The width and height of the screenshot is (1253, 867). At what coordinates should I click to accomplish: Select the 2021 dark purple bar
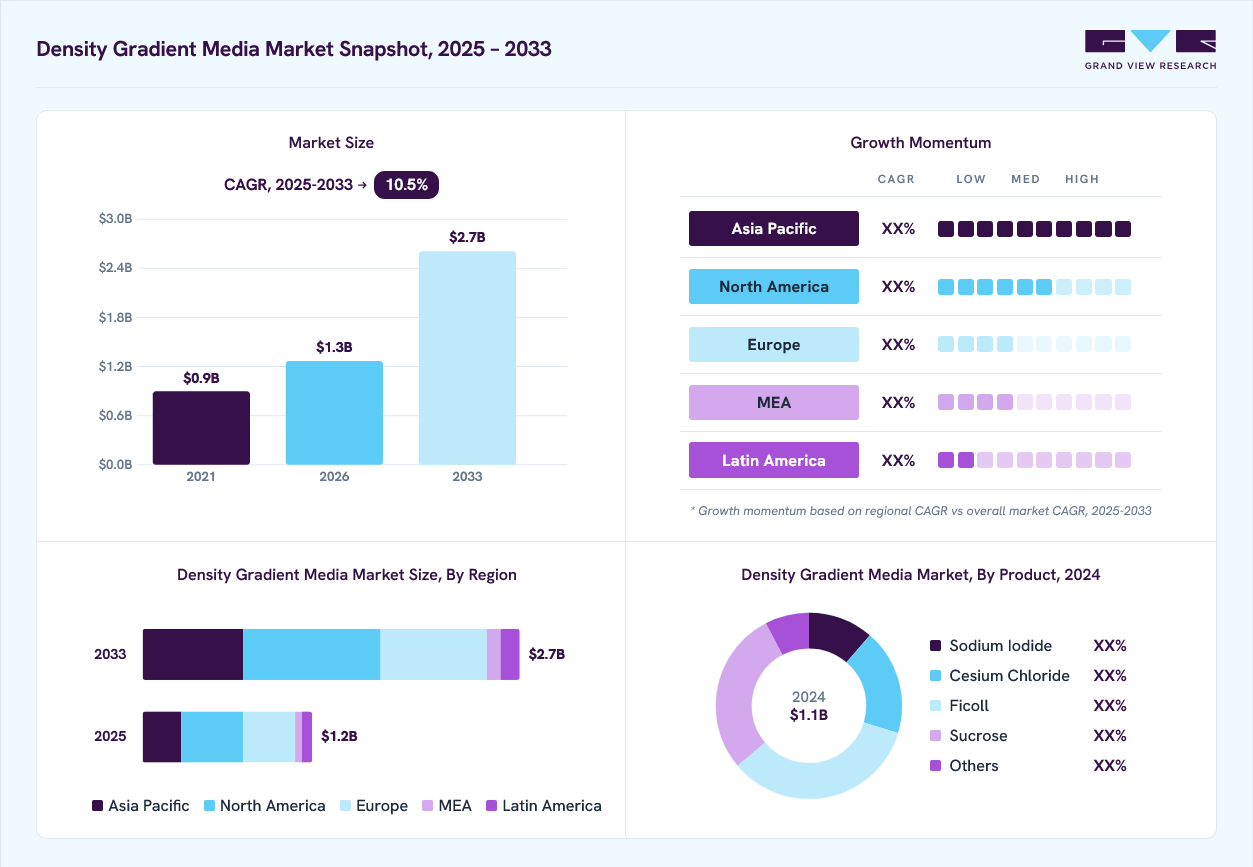coord(201,428)
